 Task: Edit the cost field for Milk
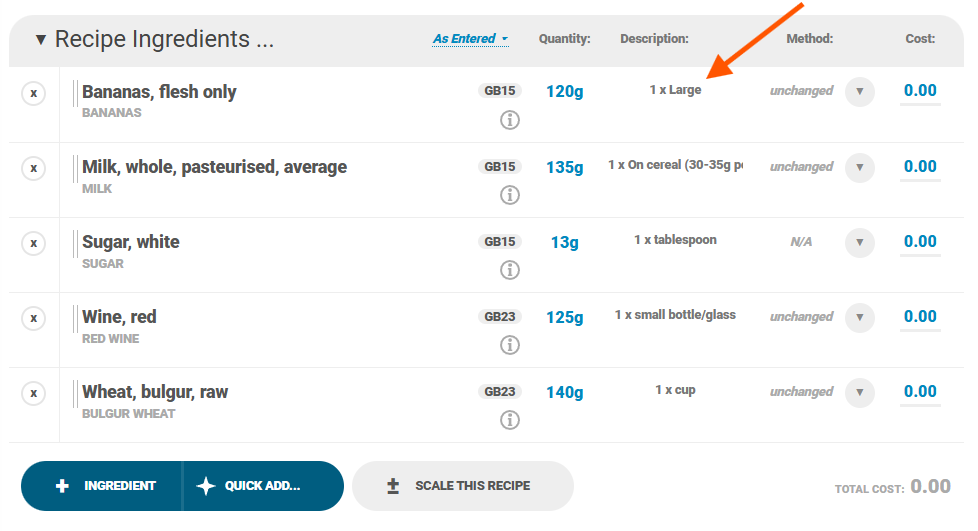click(920, 167)
